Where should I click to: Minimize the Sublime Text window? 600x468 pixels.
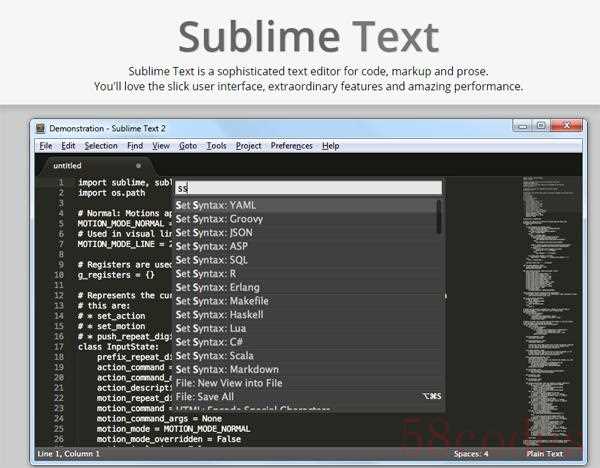(x=523, y=126)
